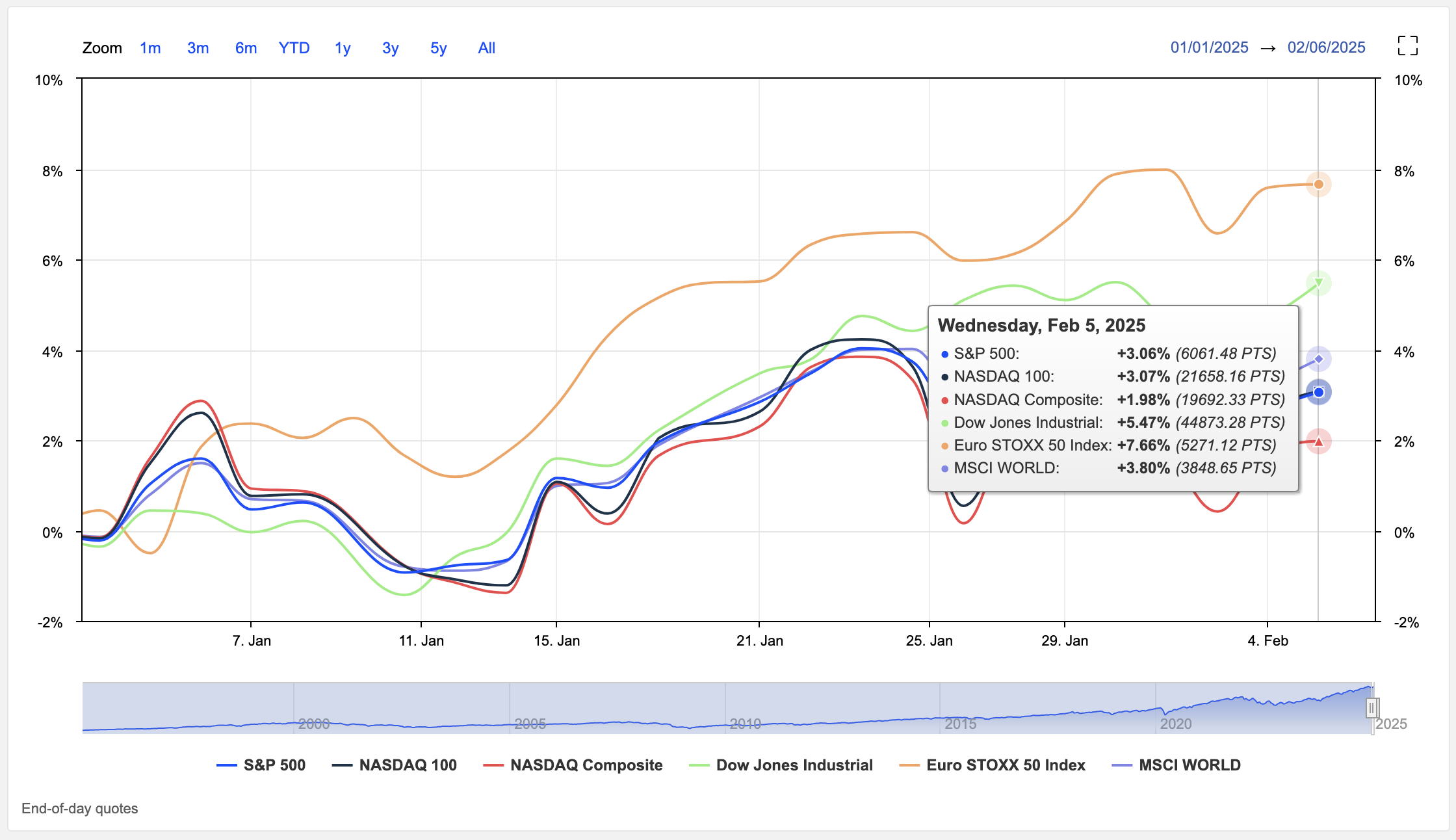
Task: Click the '15. Jan' axis label
Action: 556,640
